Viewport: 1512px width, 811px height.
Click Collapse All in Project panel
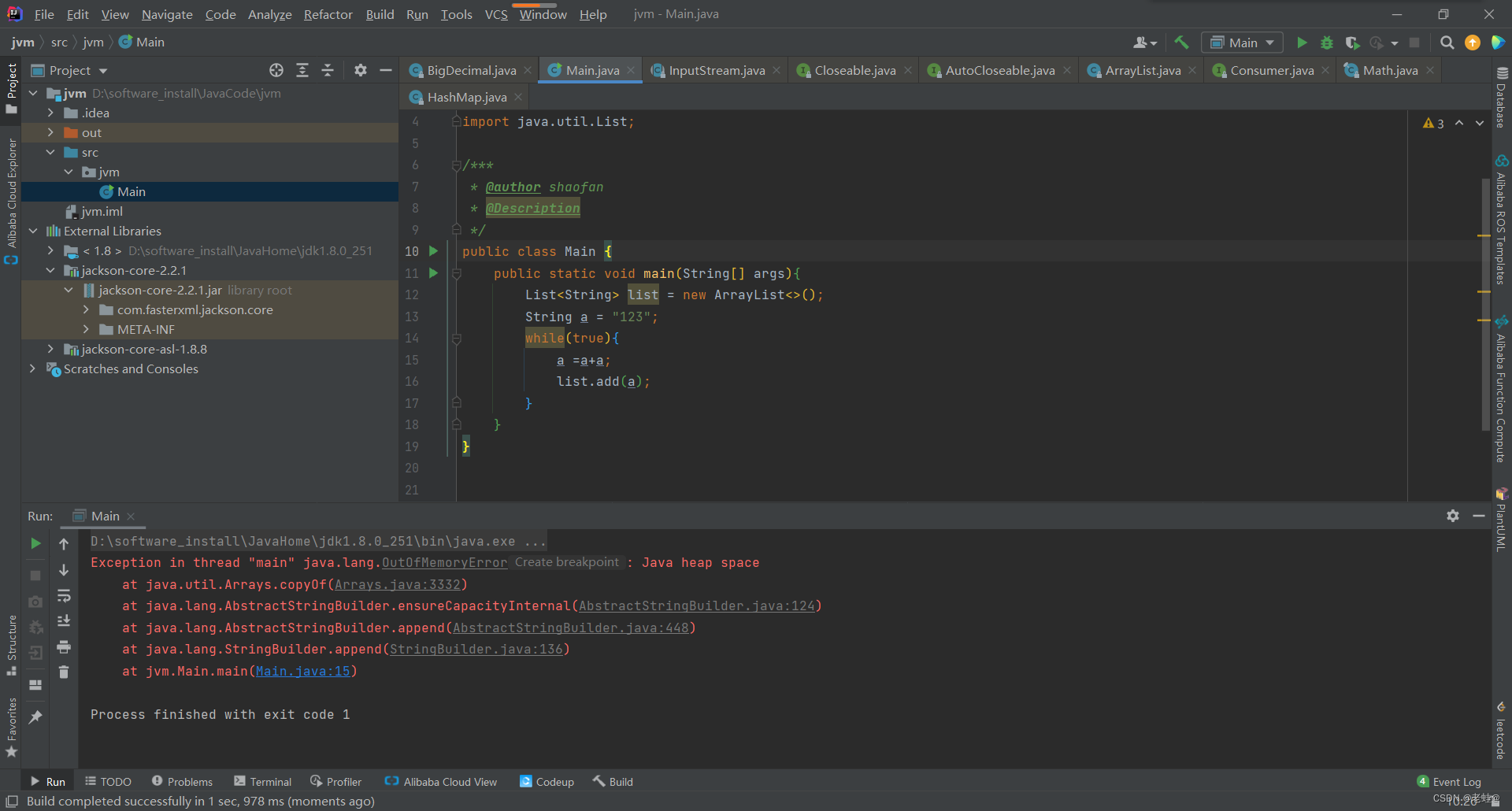tap(328, 70)
